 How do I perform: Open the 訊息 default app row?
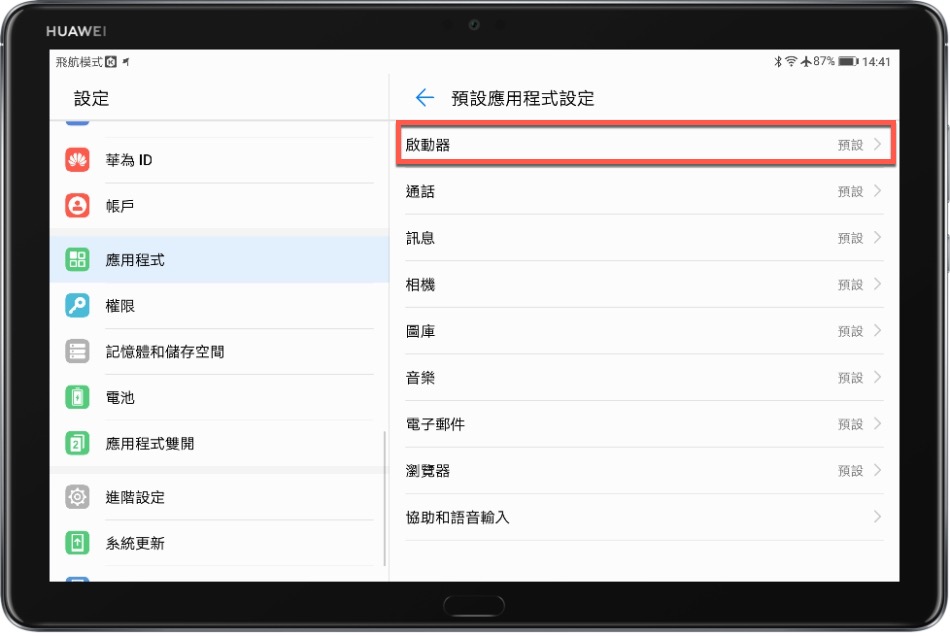(645, 238)
